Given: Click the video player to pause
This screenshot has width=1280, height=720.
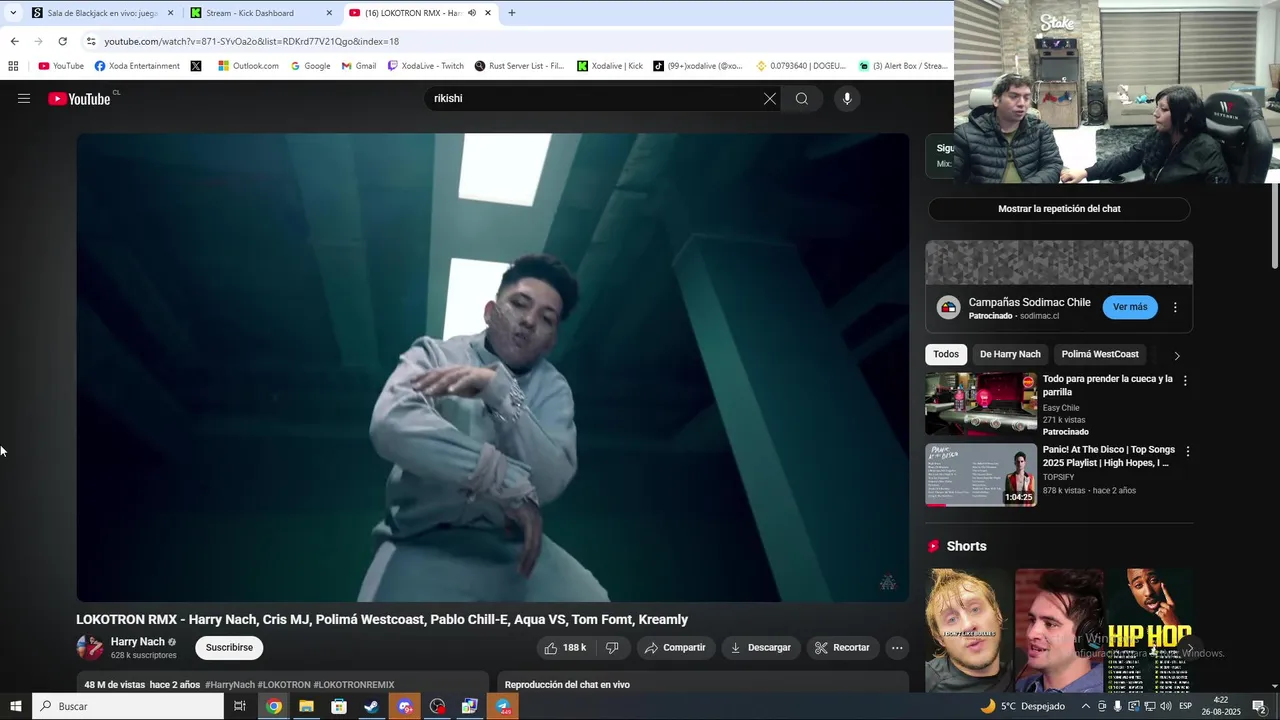Looking at the screenshot, I should [x=493, y=368].
